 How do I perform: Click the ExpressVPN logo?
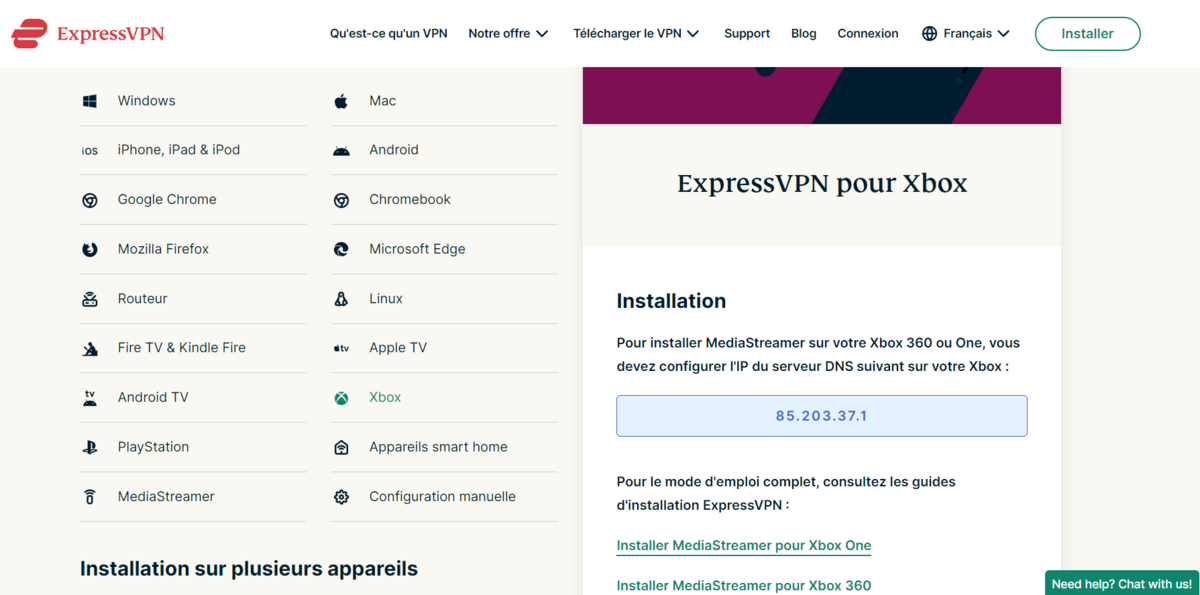(88, 34)
